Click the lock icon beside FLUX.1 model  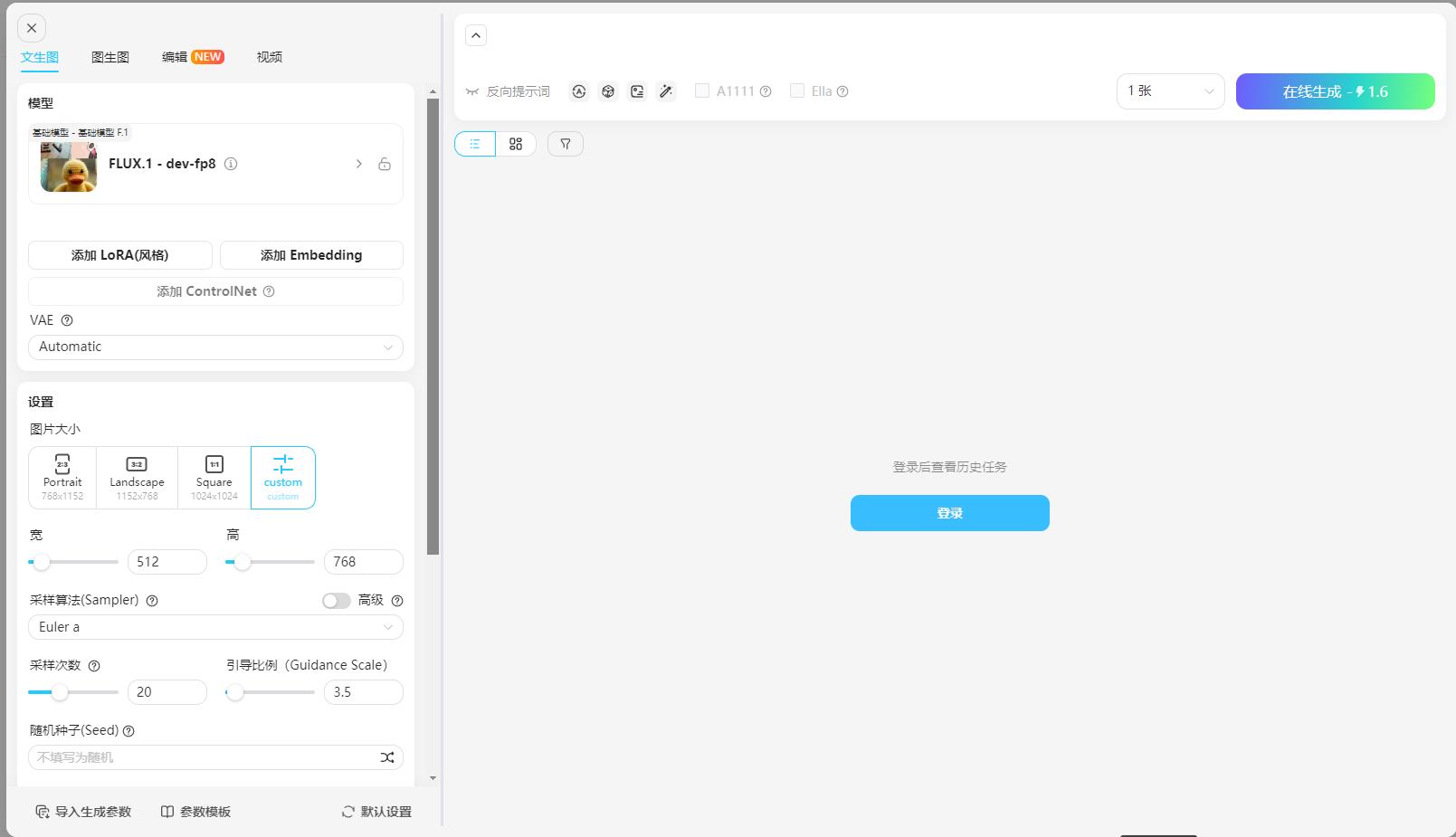[x=385, y=164]
